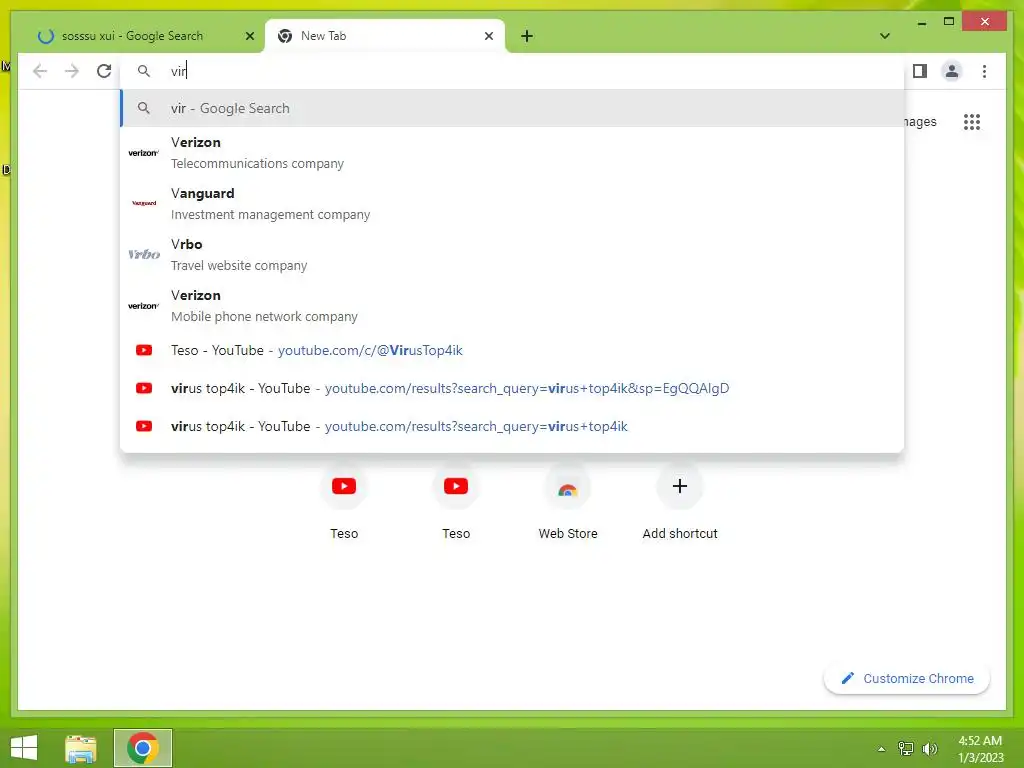
Task: Close the New Tab tab
Action: [x=488, y=36]
